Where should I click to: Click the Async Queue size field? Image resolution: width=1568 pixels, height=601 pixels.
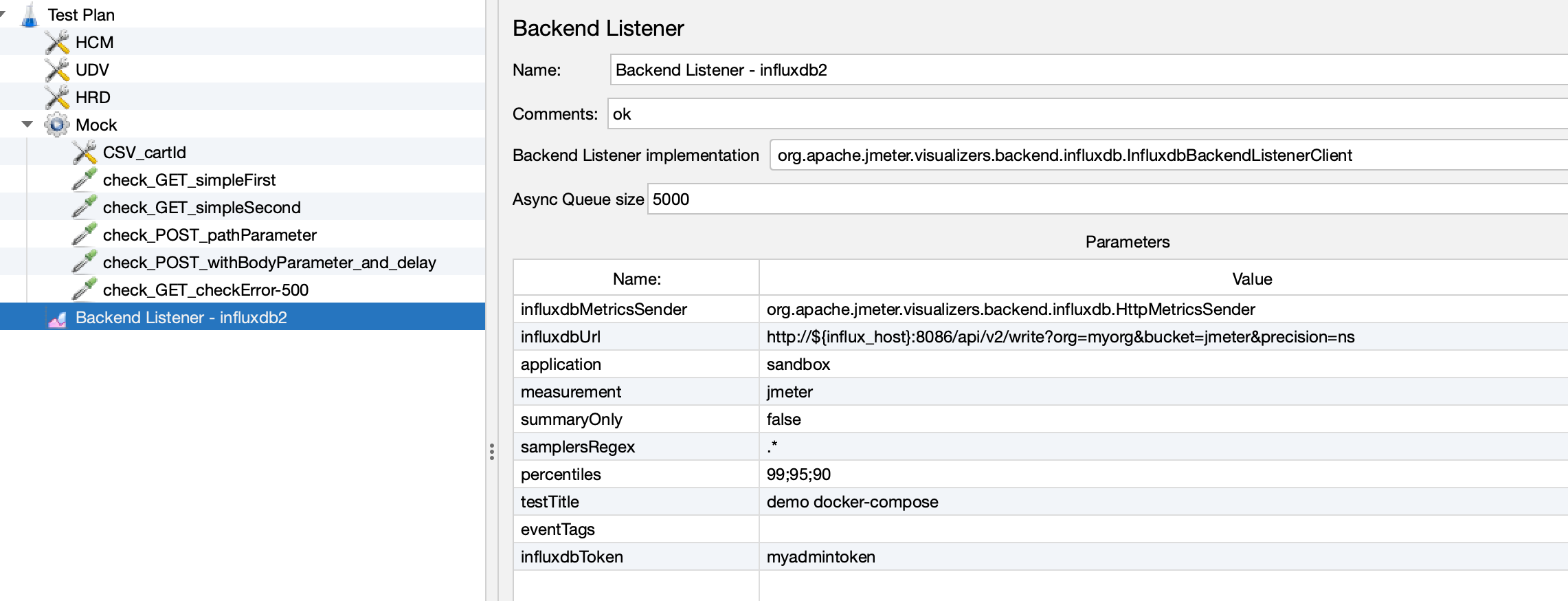[x=1108, y=199]
